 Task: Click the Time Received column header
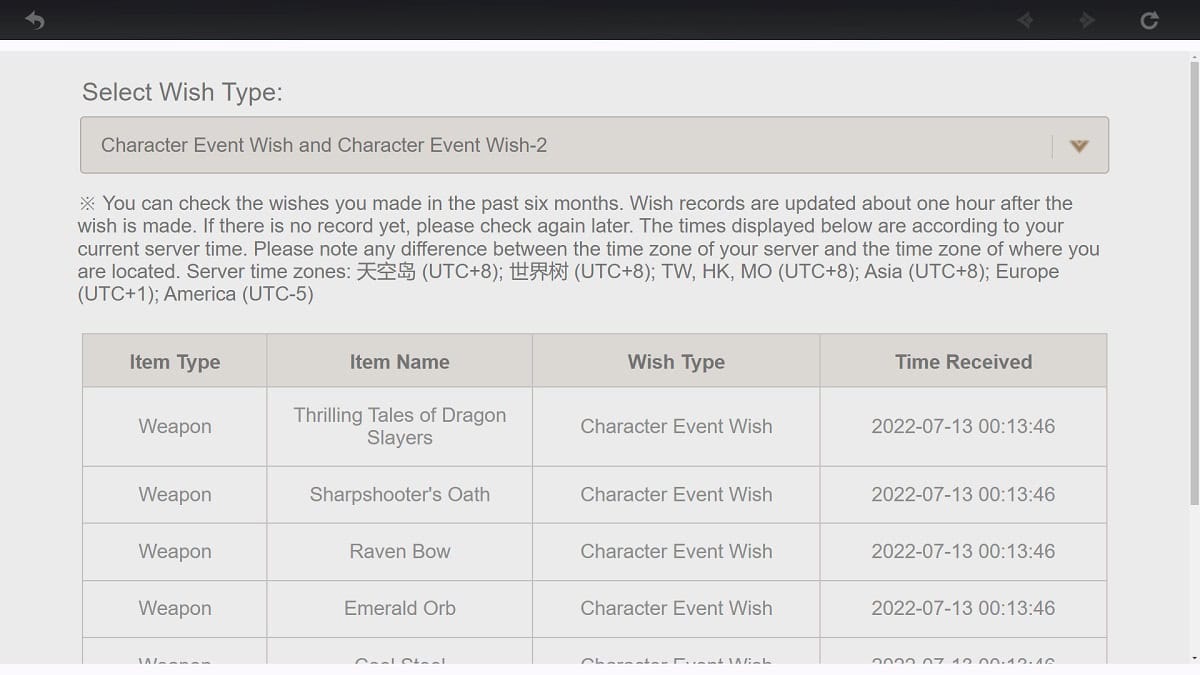(963, 362)
